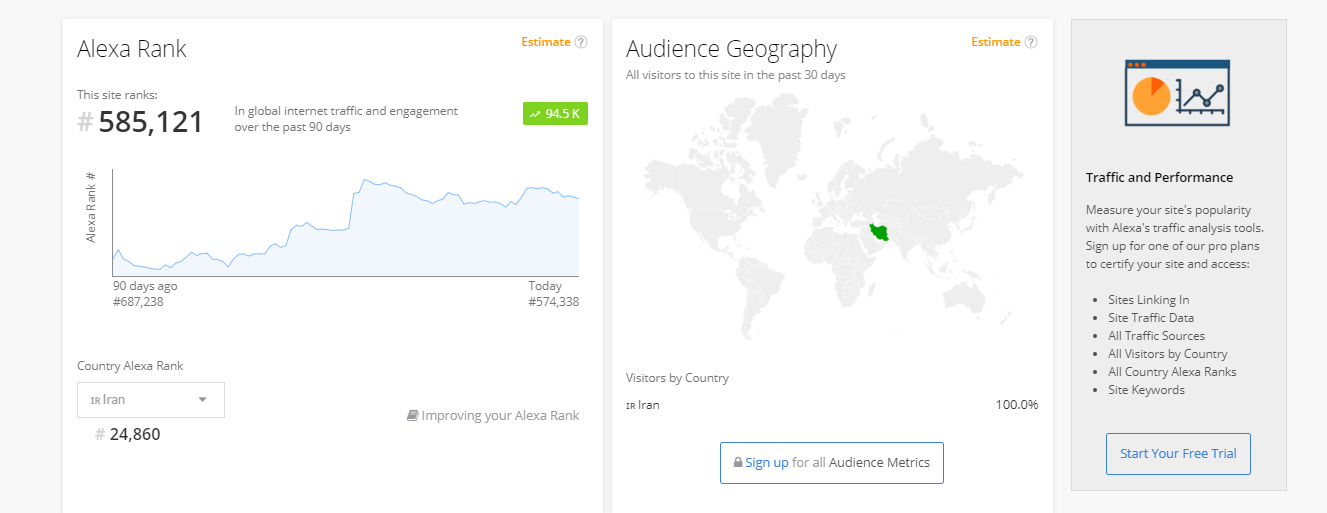Image resolution: width=1327 pixels, height=513 pixels.
Task: Click the Alexa Rank panel heading
Action: (132, 49)
